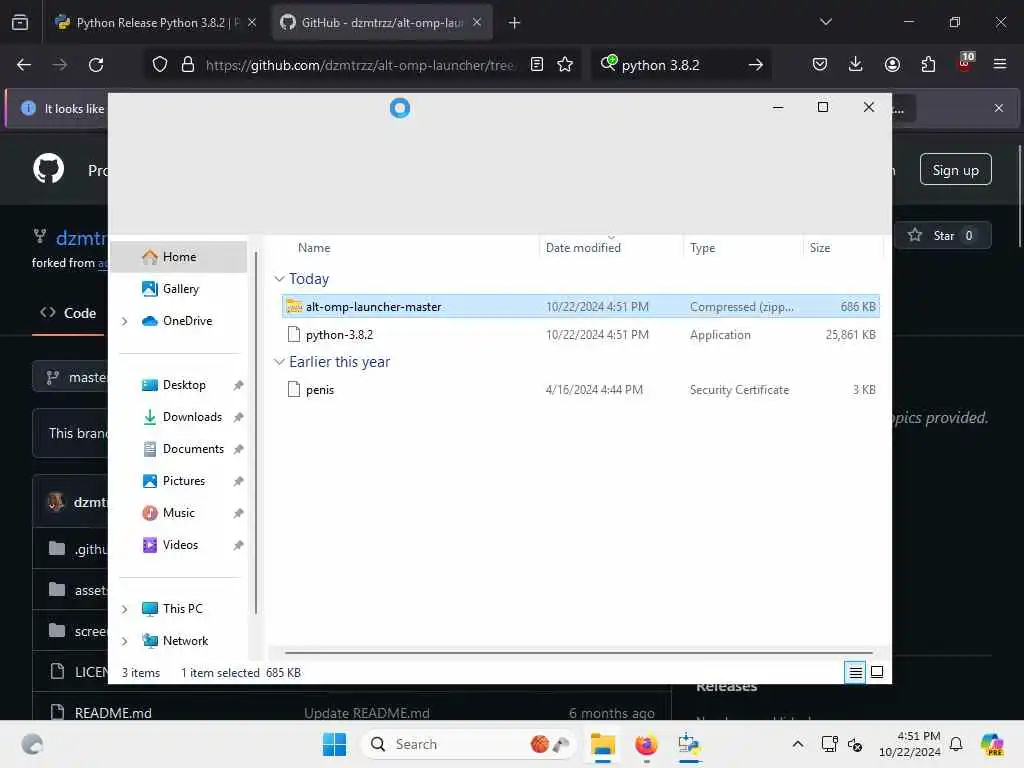Image resolution: width=1024 pixels, height=768 pixels.
Task: Open master branch dropdown on GitHub
Action: click(x=71, y=377)
